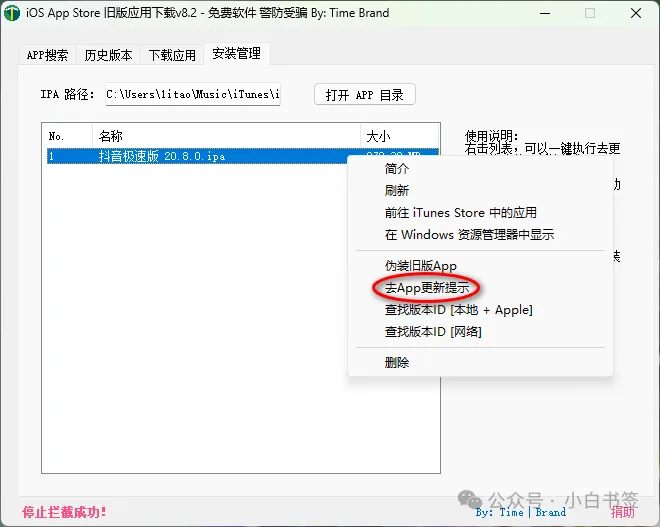Image resolution: width=660 pixels, height=527 pixels.
Task: Choose 删除 from the context menu
Action: tap(480, 362)
